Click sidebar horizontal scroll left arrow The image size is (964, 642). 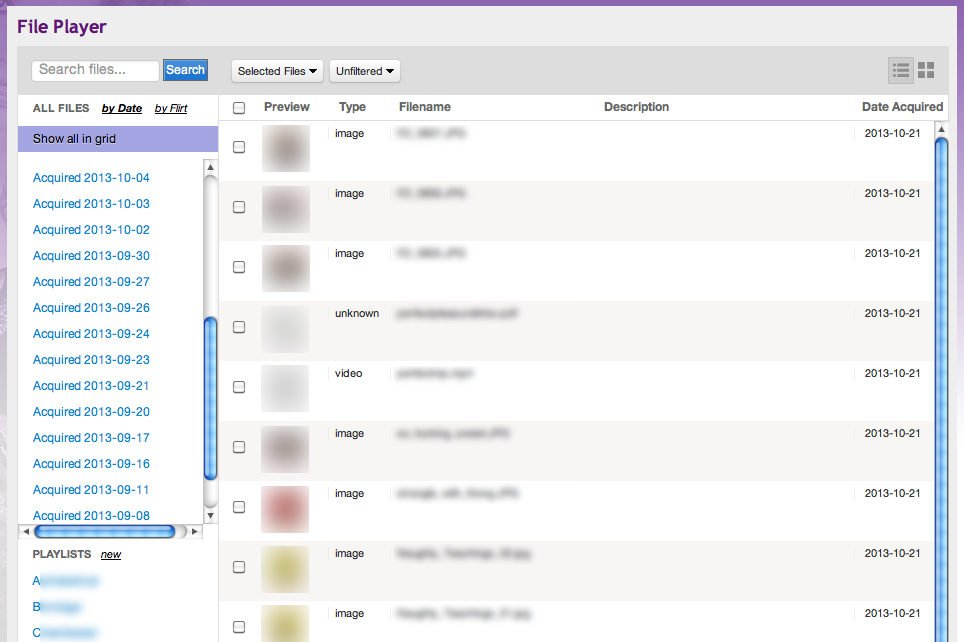pyautogui.click(x=26, y=532)
